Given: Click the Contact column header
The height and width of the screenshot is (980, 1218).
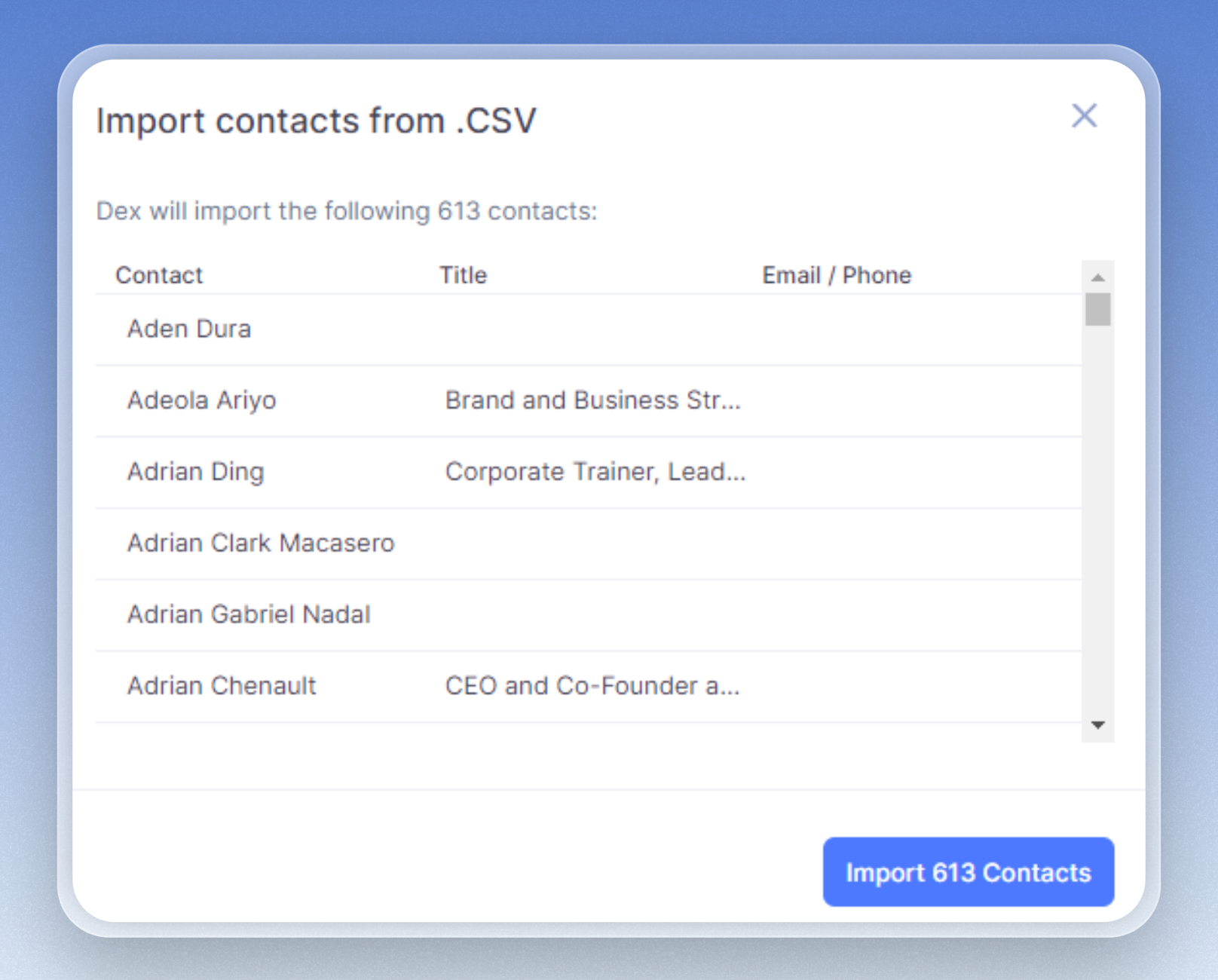Looking at the screenshot, I should point(159,275).
